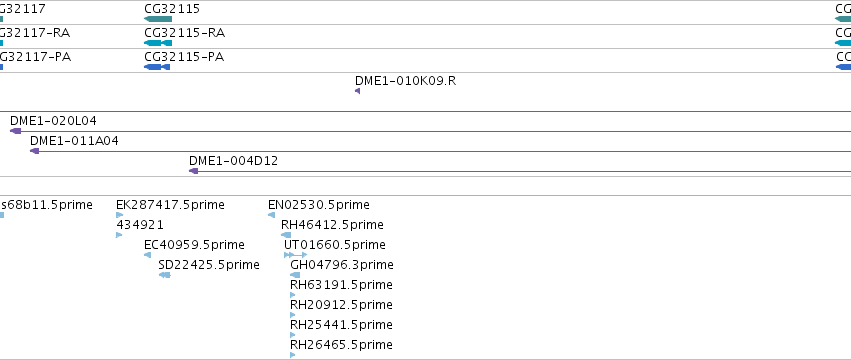This screenshot has width=851, height=360.
Task: Click the CG32115-PA protein glyph
Action: [157, 67]
